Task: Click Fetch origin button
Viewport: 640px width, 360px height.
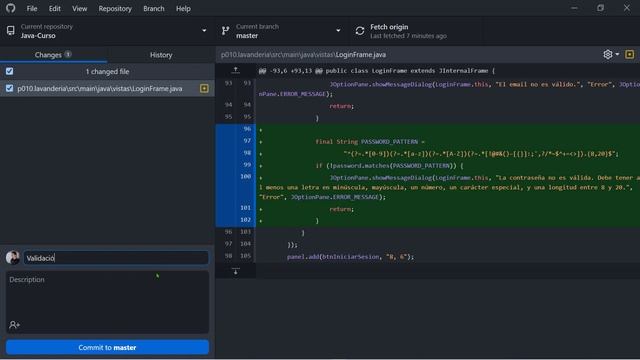Action: point(415,31)
